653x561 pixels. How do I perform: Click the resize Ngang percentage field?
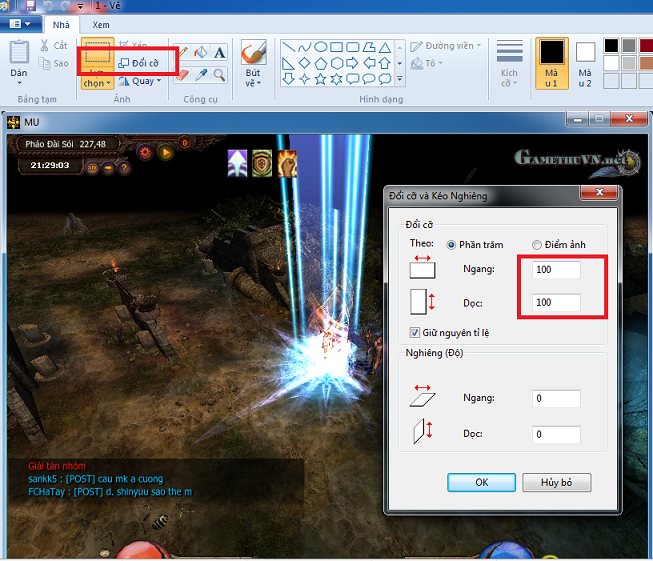[x=556, y=269]
